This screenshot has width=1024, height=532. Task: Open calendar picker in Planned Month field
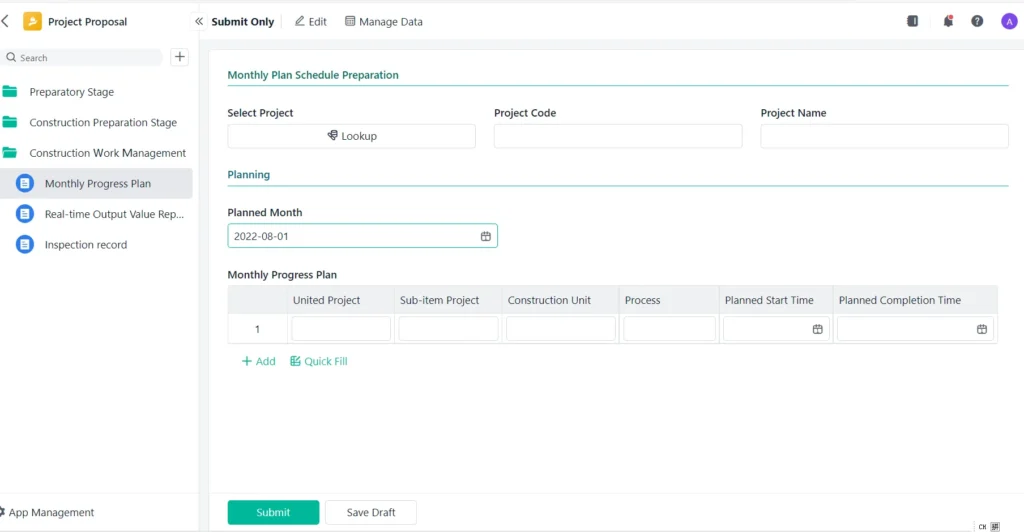click(x=486, y=236)
